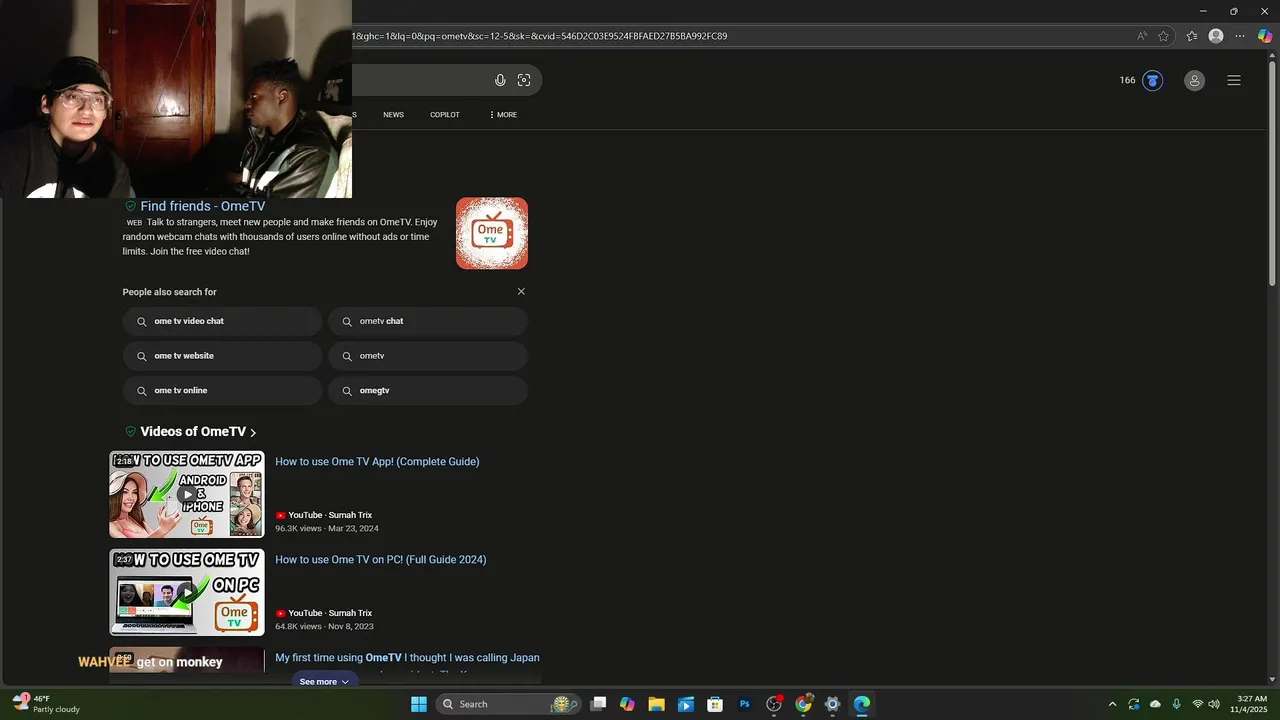Search for ome tv online
Image resolution: width=1280 pixels, height=720 pixels.
(x=222, y=391)
